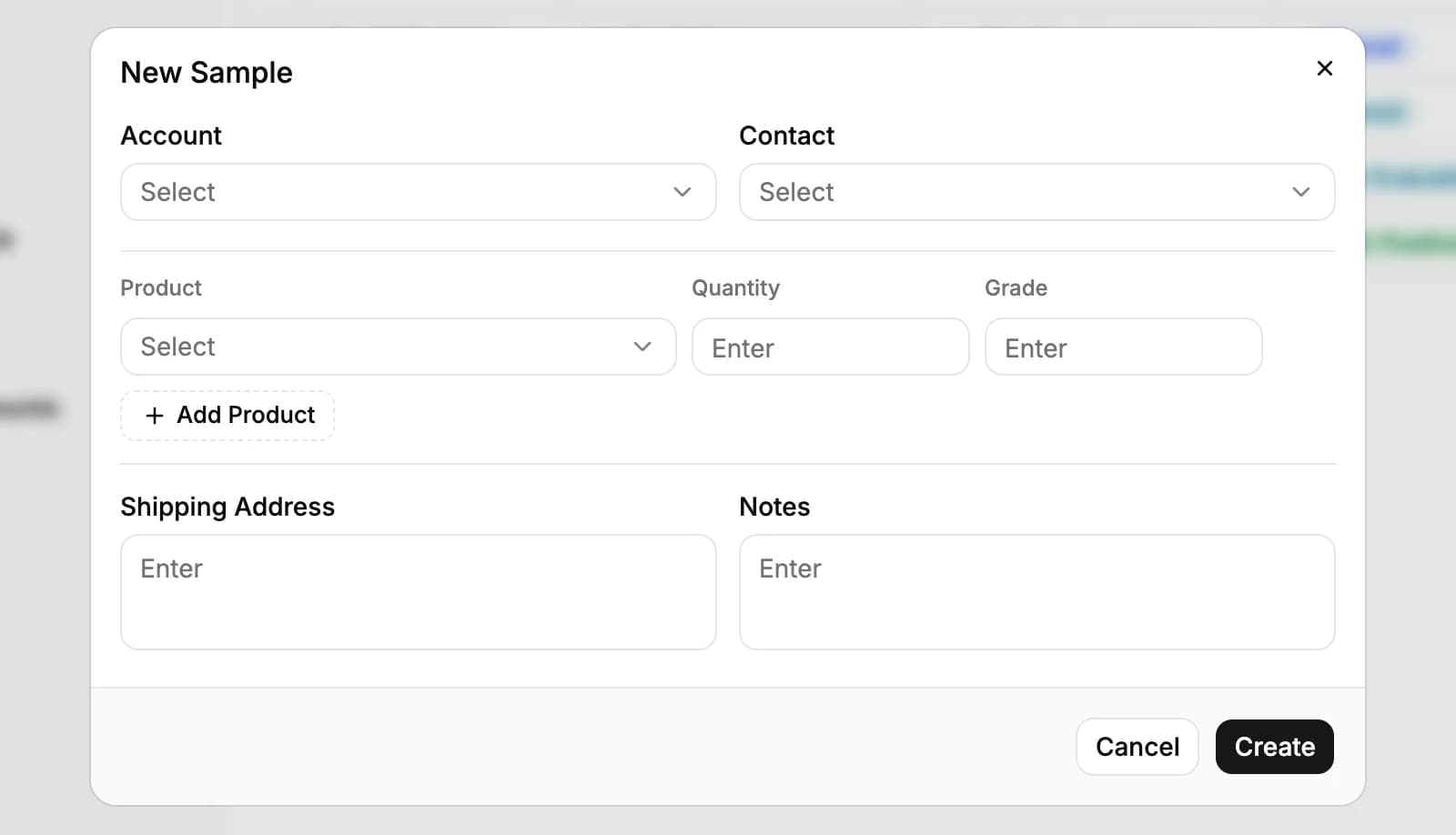Image resolution: width=1456 pixels, height=835 pixels.
Task: Click the Quantity input field
Action: coord(831,347)
